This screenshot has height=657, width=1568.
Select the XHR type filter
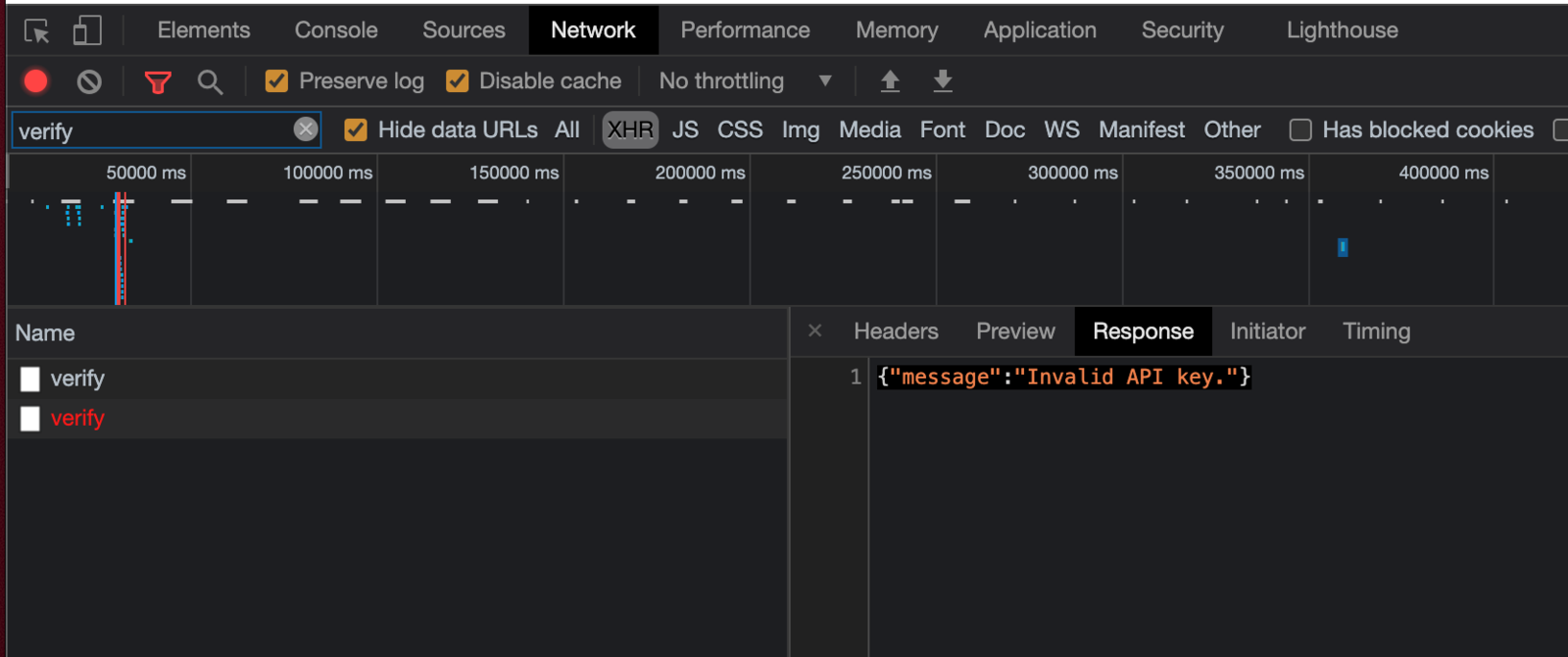(x=630, y=129)
